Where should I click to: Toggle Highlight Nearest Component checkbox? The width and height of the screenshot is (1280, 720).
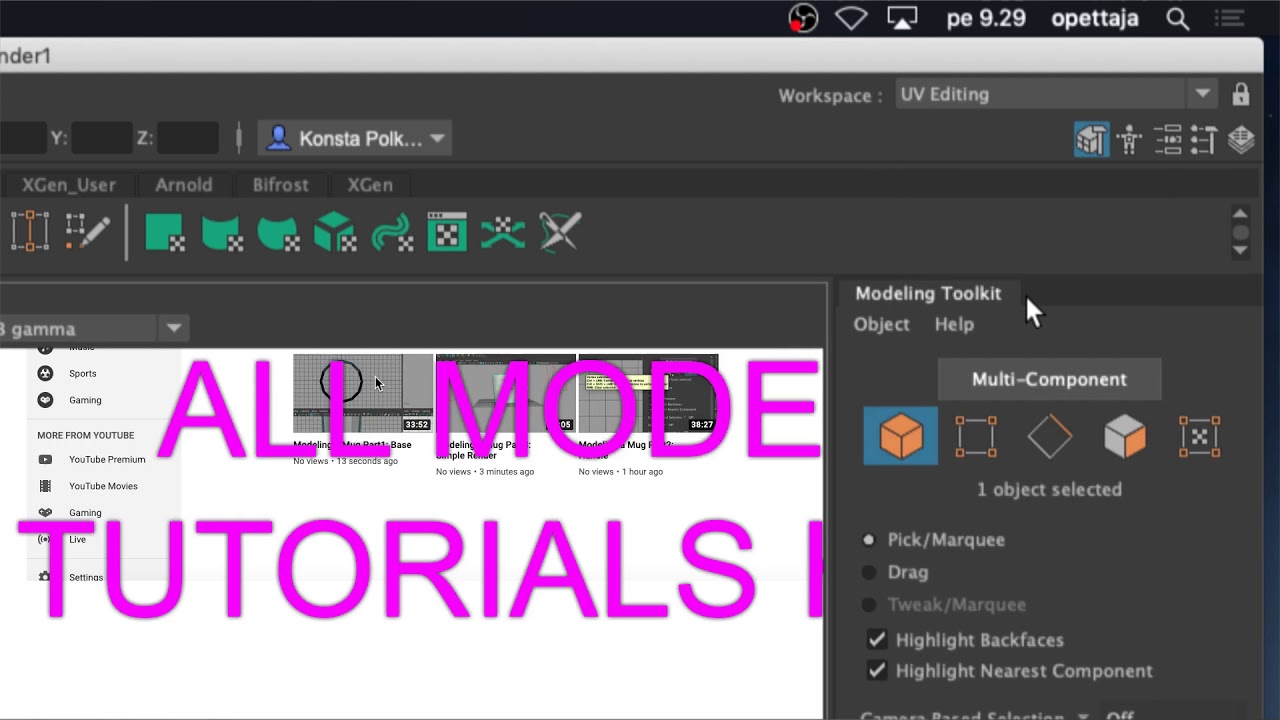(877, 671)
